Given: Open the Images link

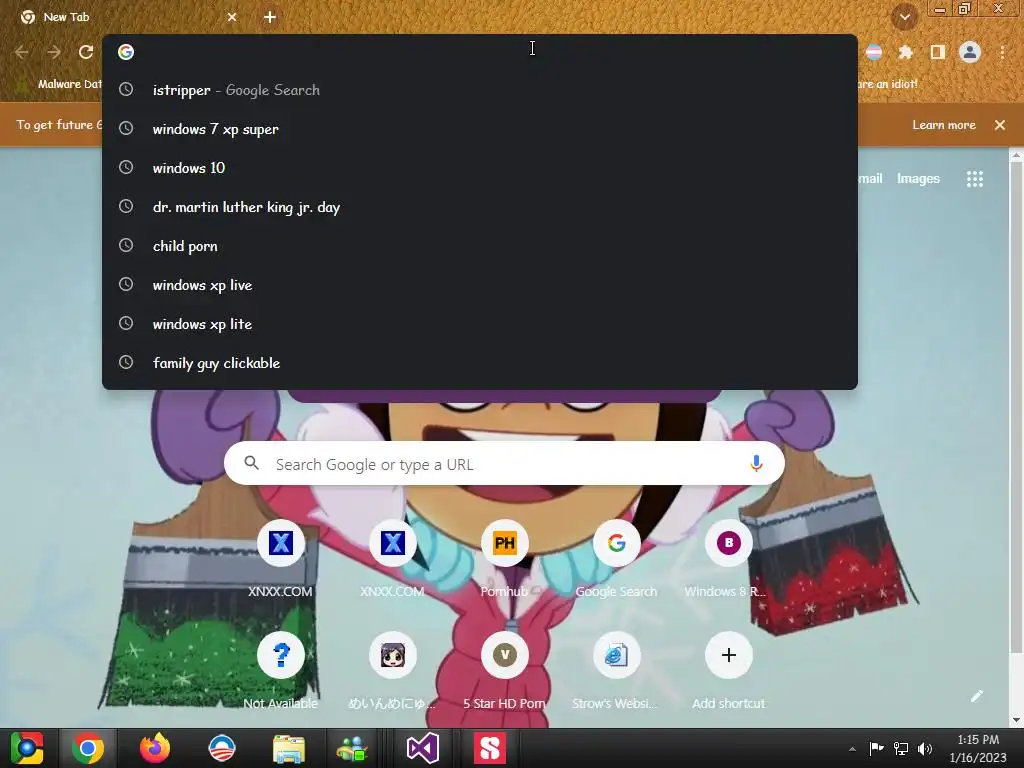Looking at the screenshot, I should (918, 178).
